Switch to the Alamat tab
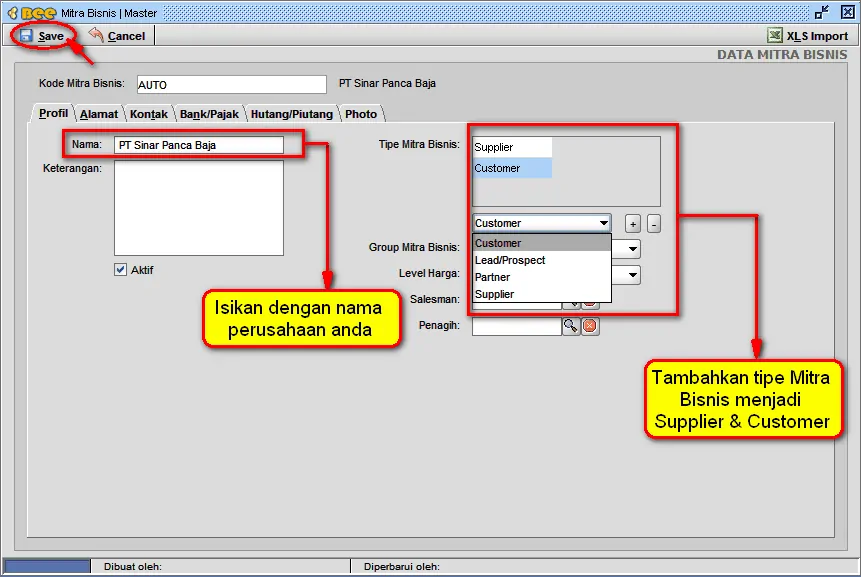Viewport: 861px width, 577px height. pyautogui.click(x=99, y=113)
